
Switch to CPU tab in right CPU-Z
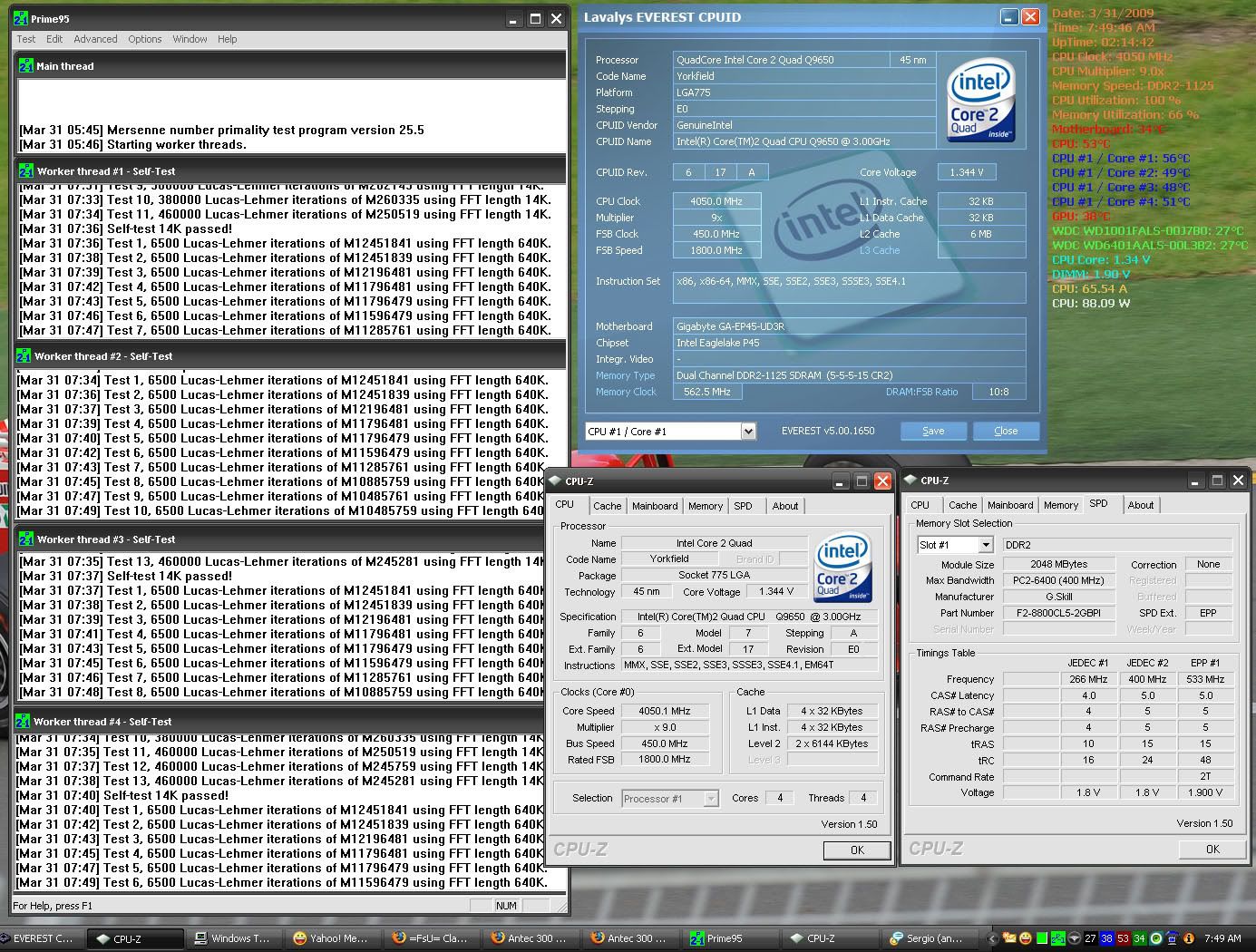[x=920, y=505]
